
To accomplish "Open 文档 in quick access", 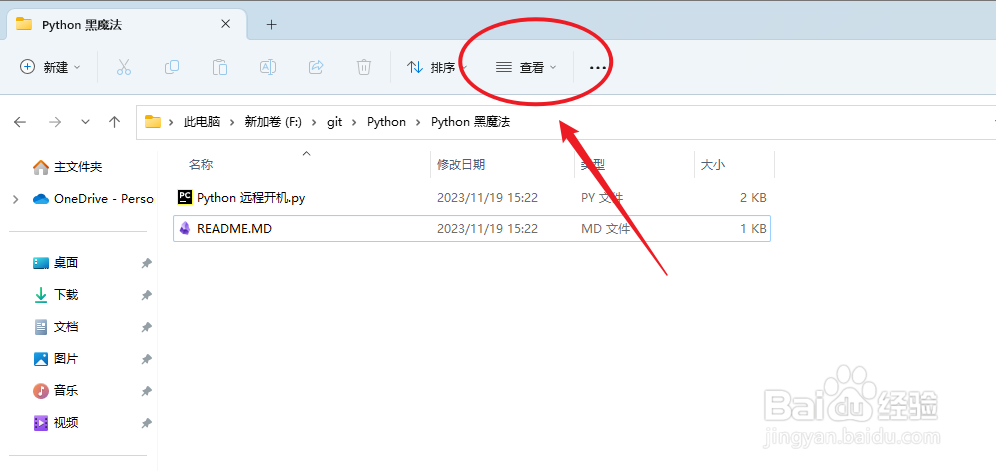I will 66,327.
